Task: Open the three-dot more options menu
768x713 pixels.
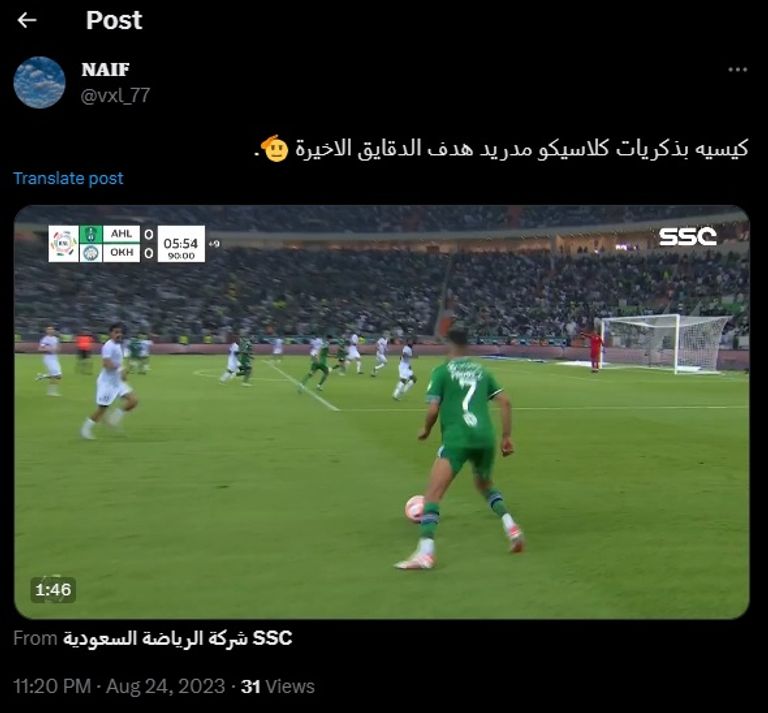Action: point(737,70)
